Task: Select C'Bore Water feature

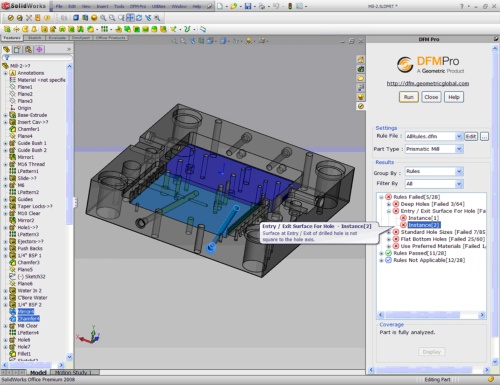Action: coord(32,298)
